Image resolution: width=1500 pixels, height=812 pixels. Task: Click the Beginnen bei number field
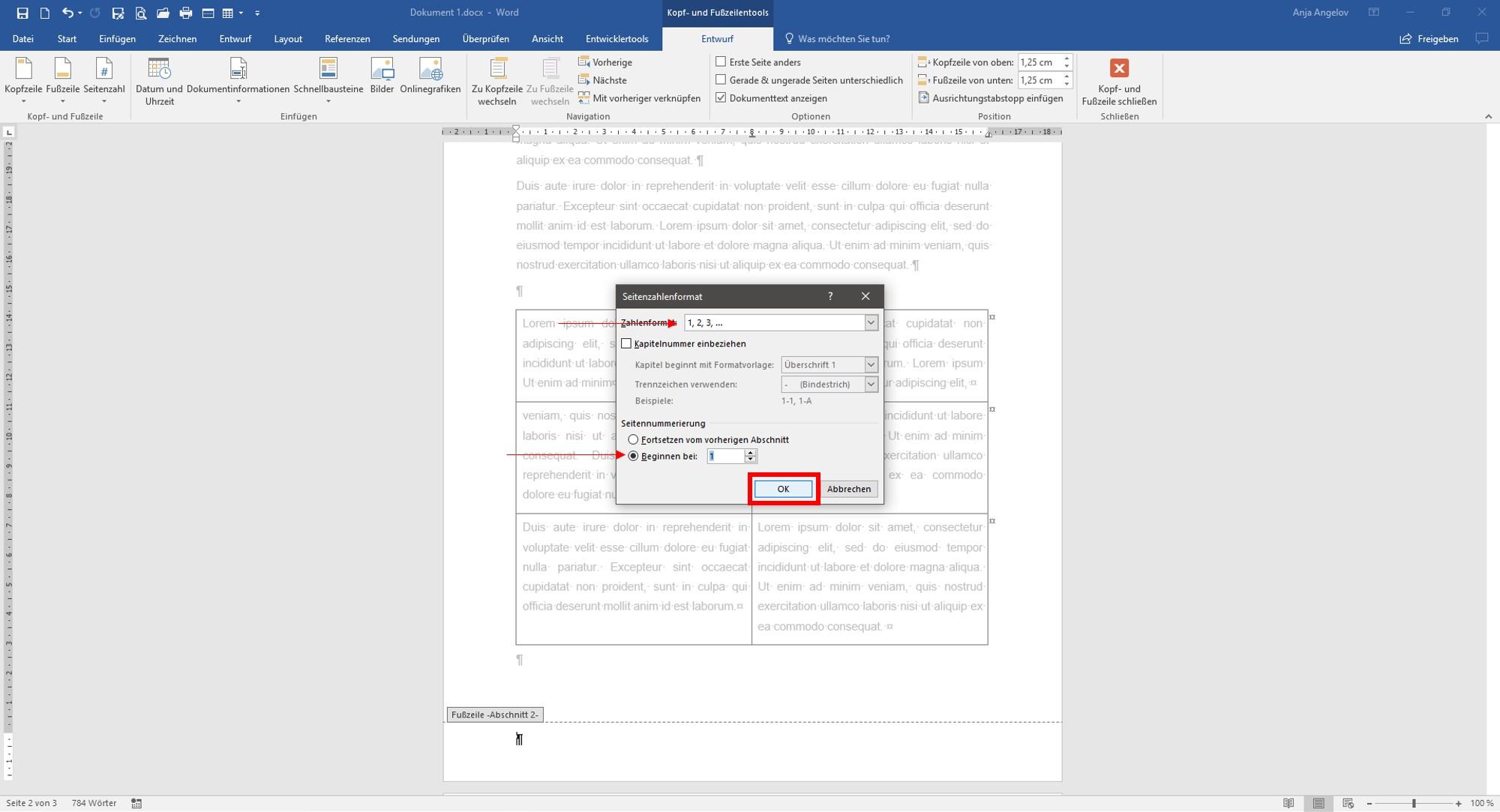pos(725,456)
